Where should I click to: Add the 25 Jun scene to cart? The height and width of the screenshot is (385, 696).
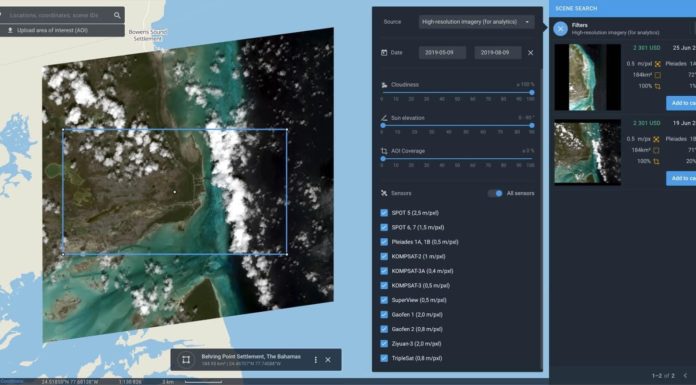(681, 103)
